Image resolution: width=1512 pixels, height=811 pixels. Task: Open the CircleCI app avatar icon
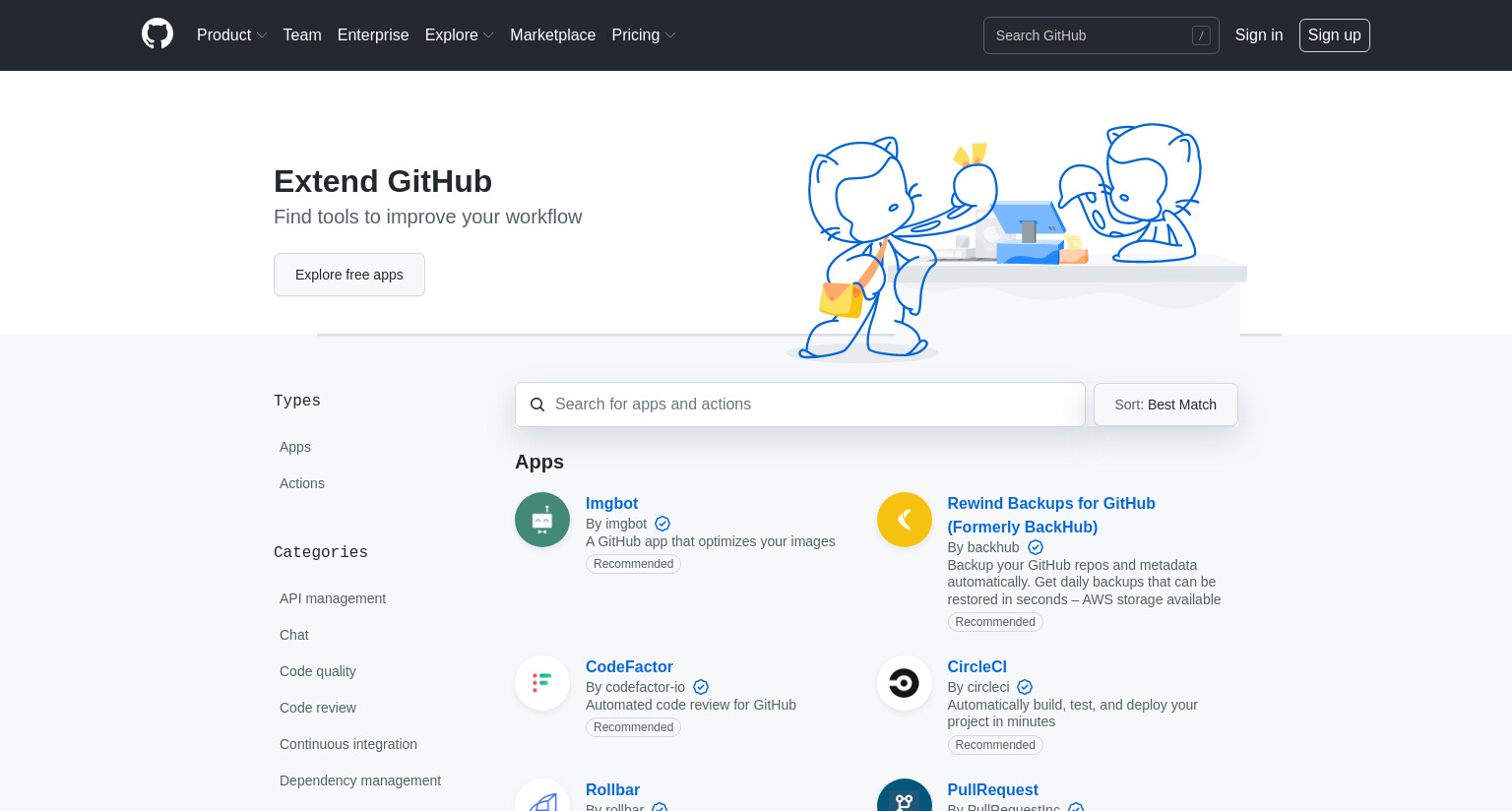905,683
